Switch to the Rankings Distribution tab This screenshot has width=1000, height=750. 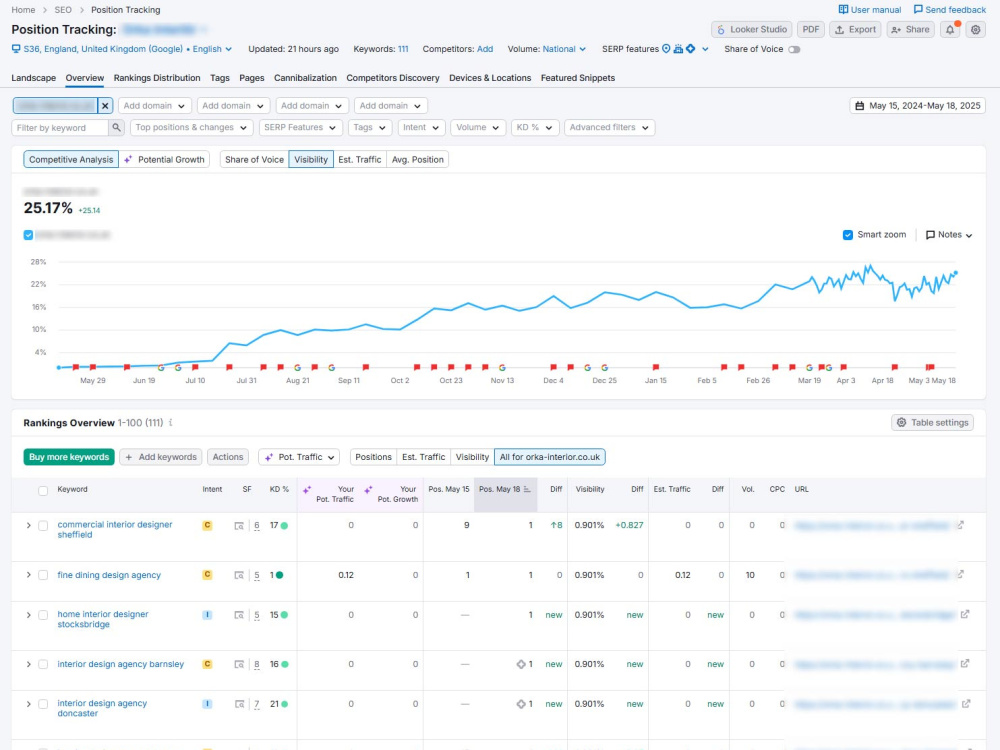157,78
